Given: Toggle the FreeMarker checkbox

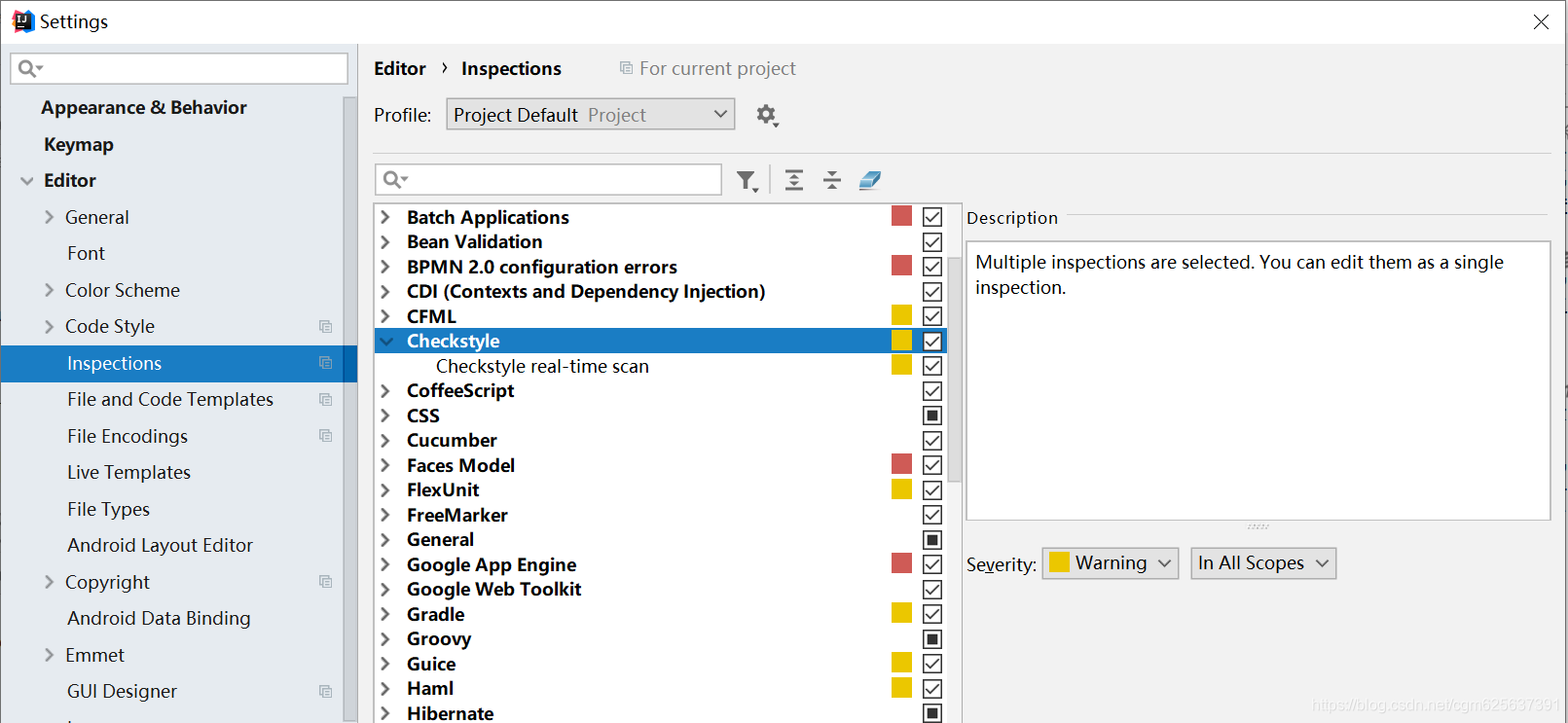Looking at the screenshot, I should [932, 515].
